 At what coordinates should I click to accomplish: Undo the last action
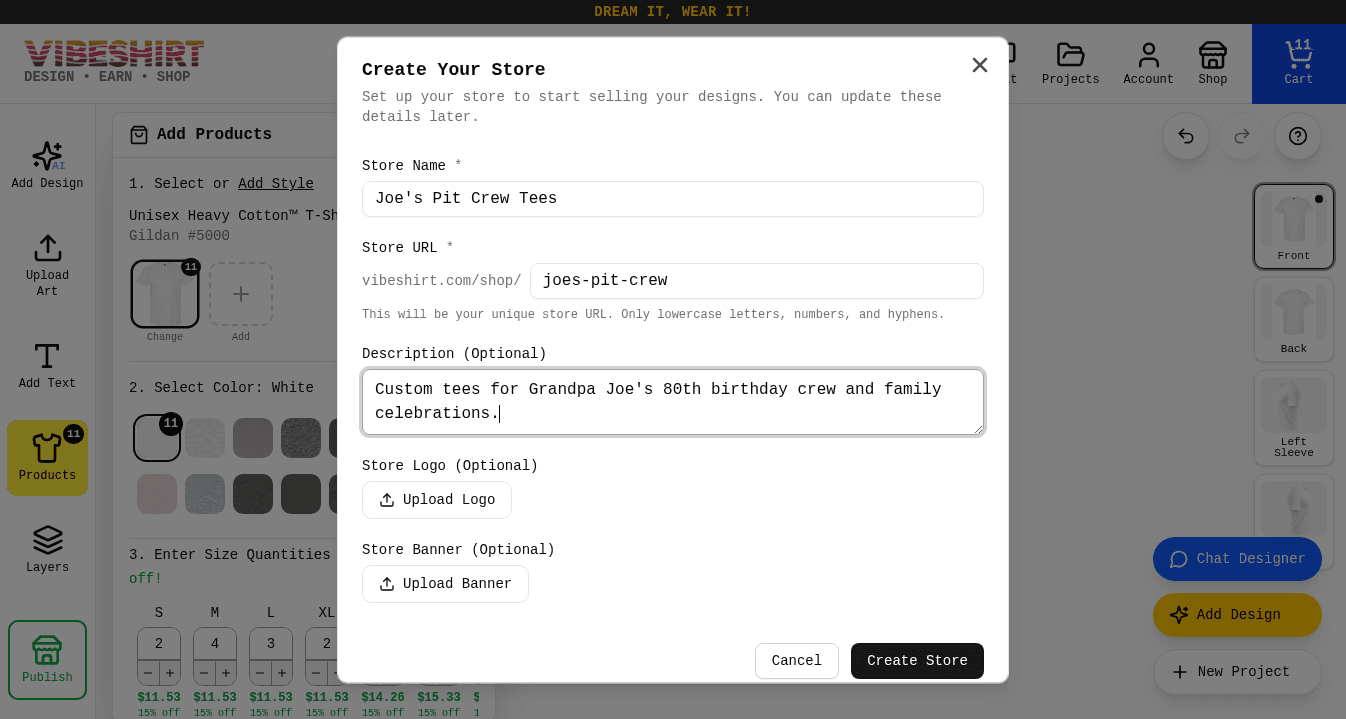[x=1186, y=136]
